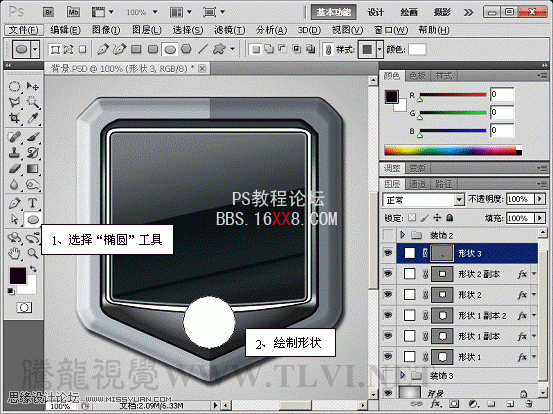The image size is (553, 414).
Task: Show more workspaces with double arrow
Action: [x=468, y=13]
